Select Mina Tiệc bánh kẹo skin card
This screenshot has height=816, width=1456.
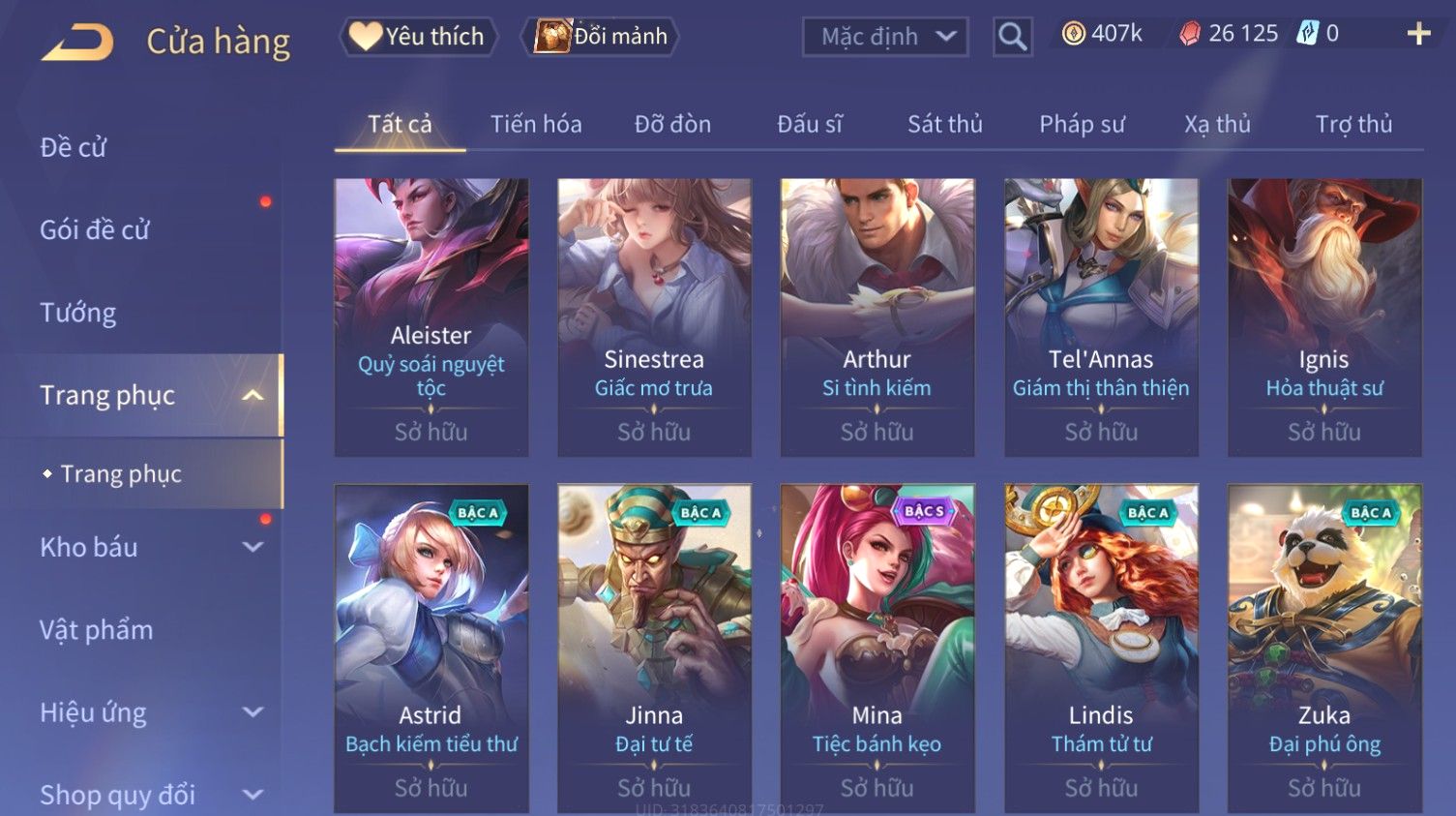(x=877, y=648)
